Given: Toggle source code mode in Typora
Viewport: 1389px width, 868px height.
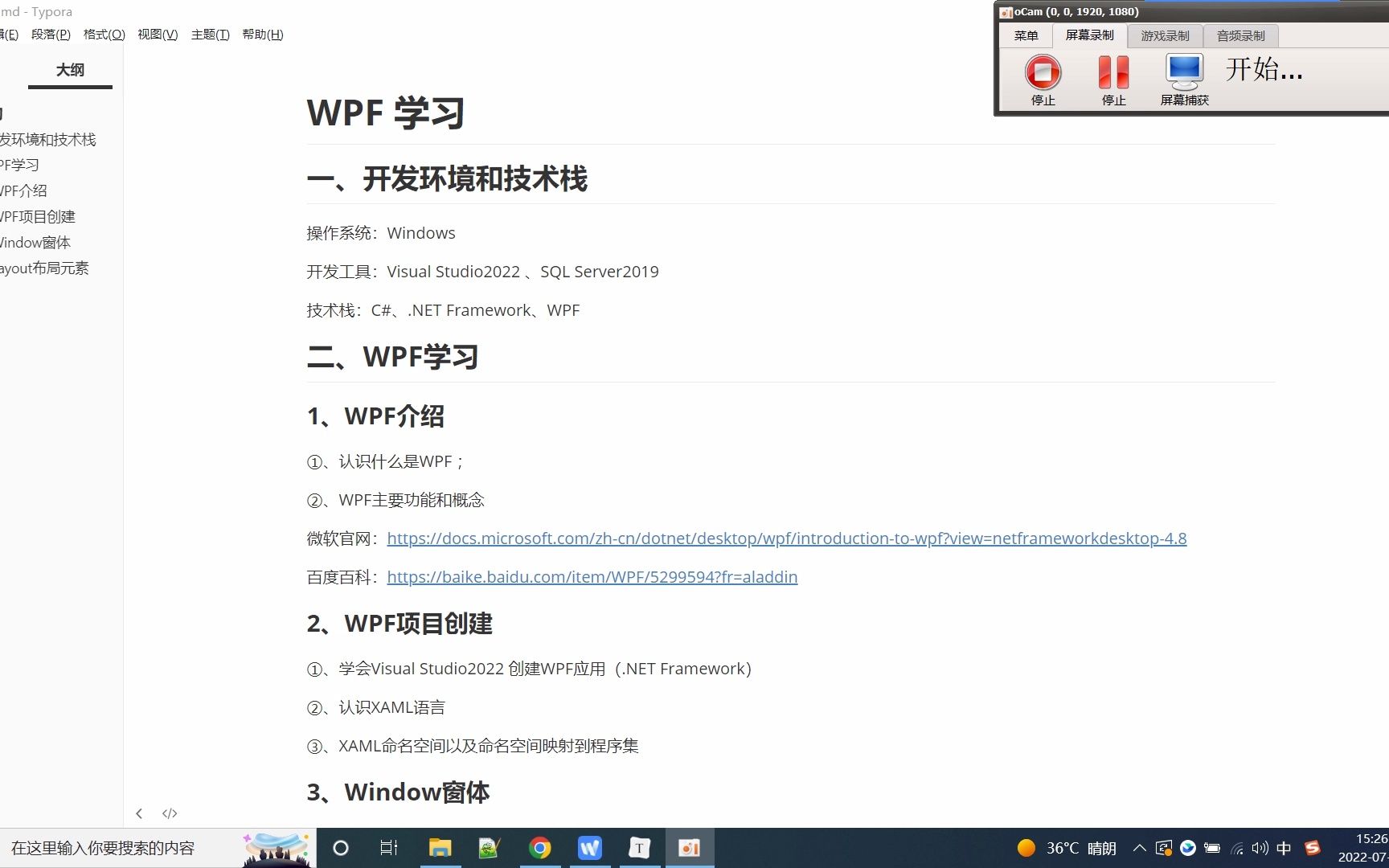Looking at the screenshot, I should click(170, 813).
